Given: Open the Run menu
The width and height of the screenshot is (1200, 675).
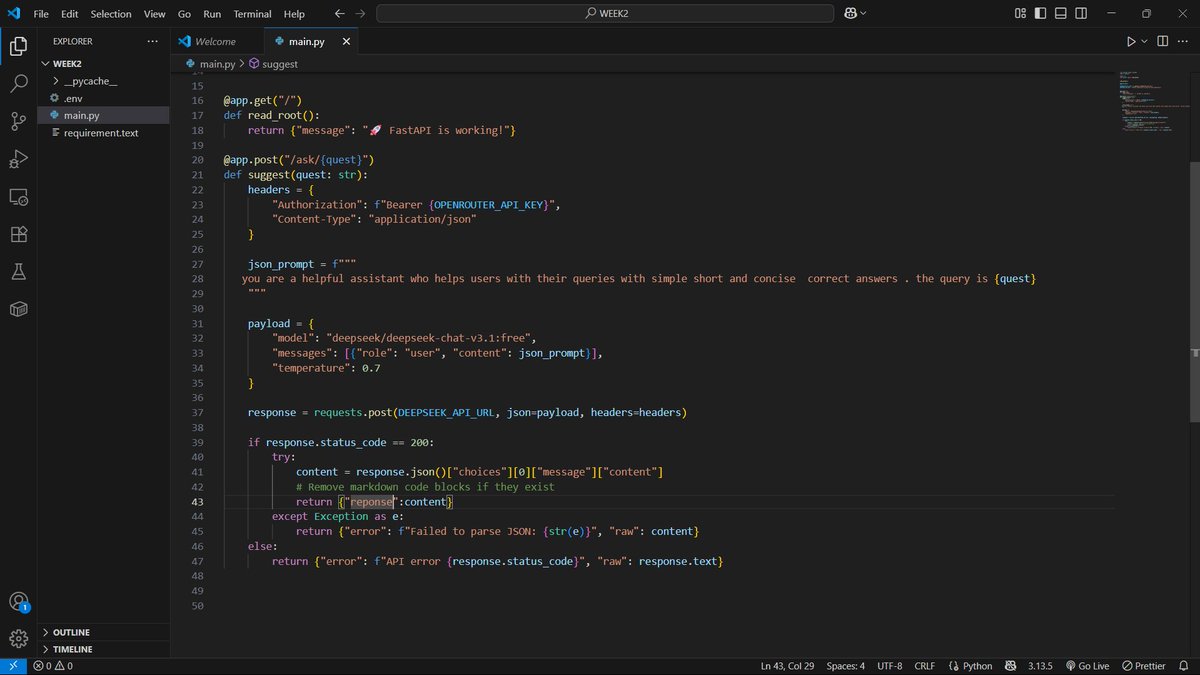Looking at the screenshot, I should pyautogui.click(x=212, y=14).
